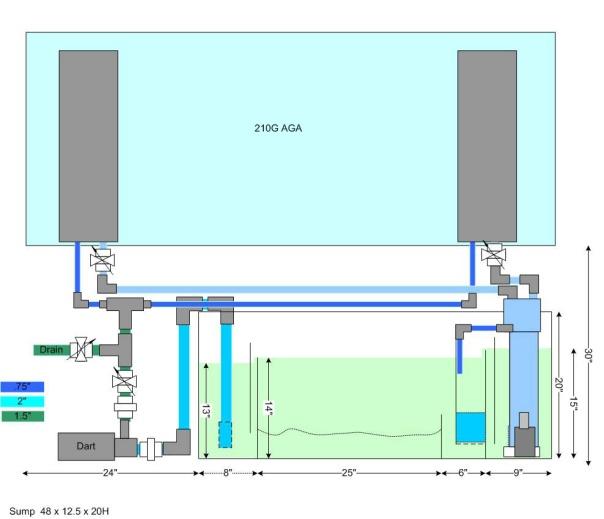Select the right gray overflow box in the tank
This screenshot has height=519, width=604.
click(487, 145)
